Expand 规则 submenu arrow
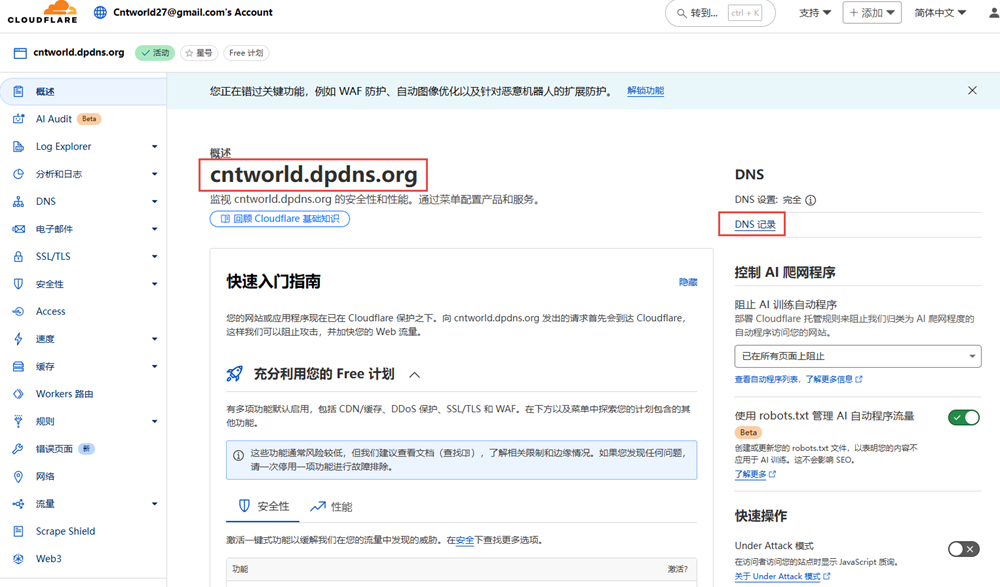 click(x=154, y=421)
